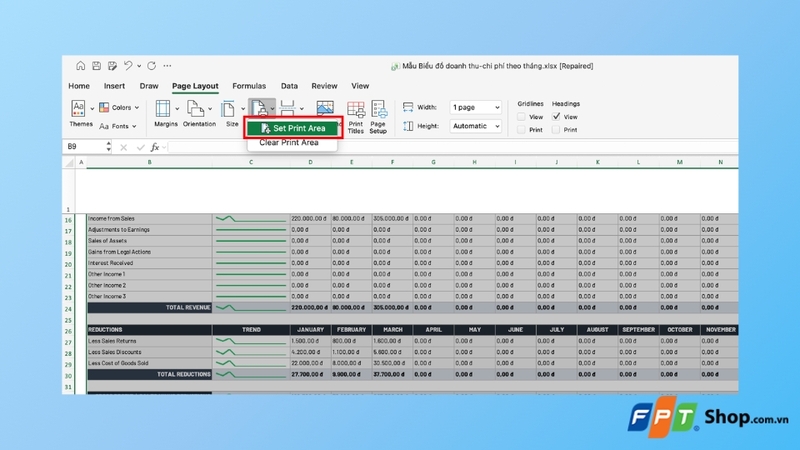Click the Name Box showing B9

[84, 146]
